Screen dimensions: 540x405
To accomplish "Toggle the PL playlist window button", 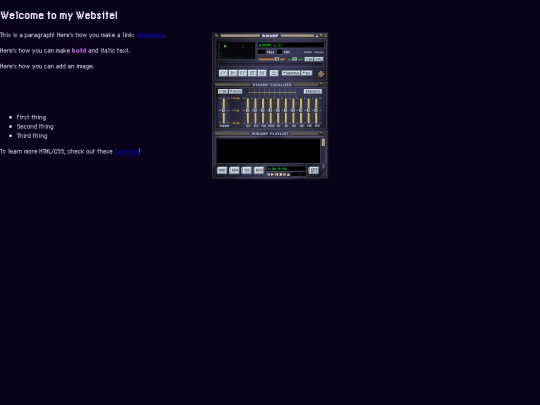I will [x=319, y=59].
